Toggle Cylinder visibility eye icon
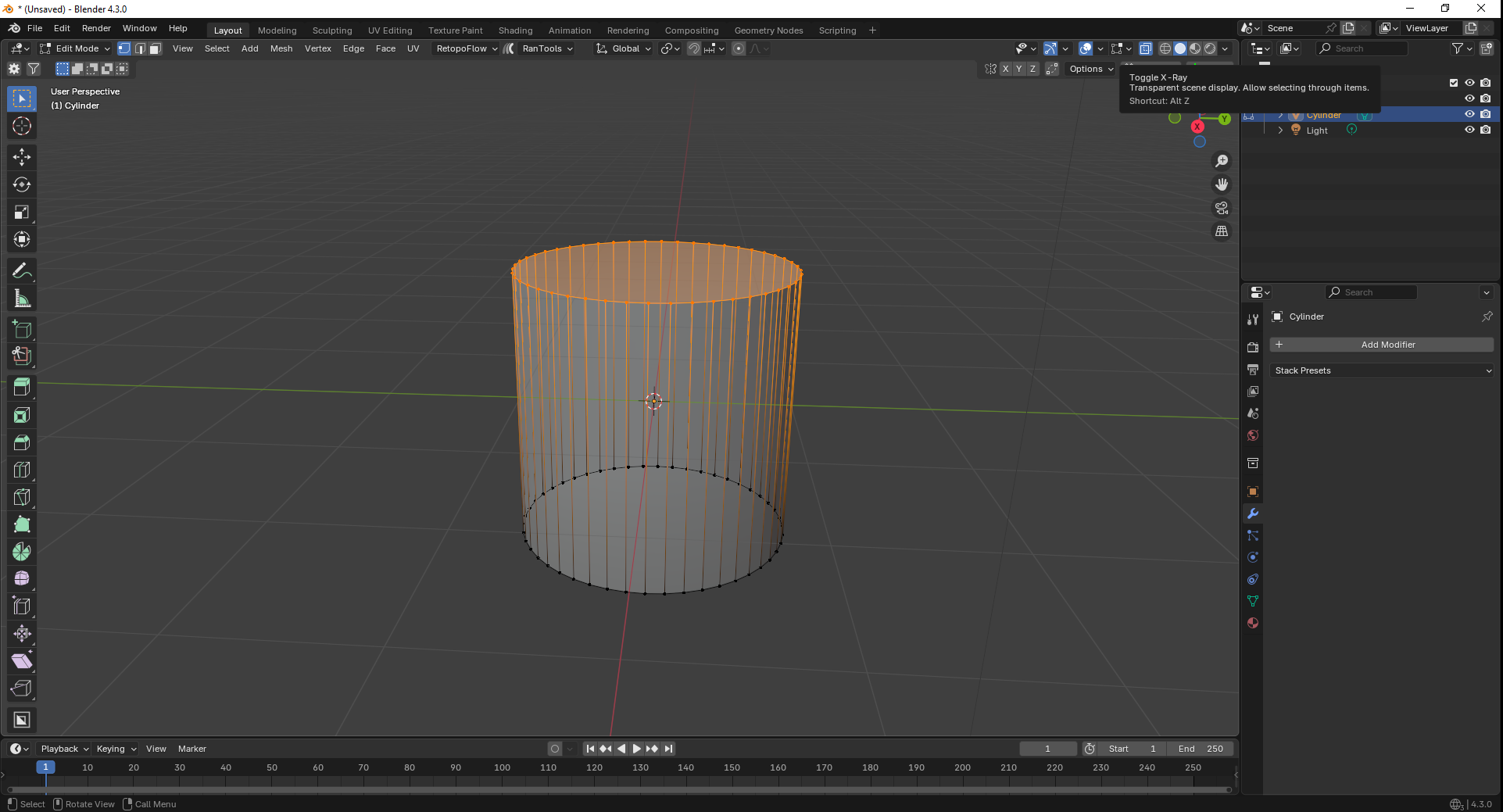 point(1469,114)
